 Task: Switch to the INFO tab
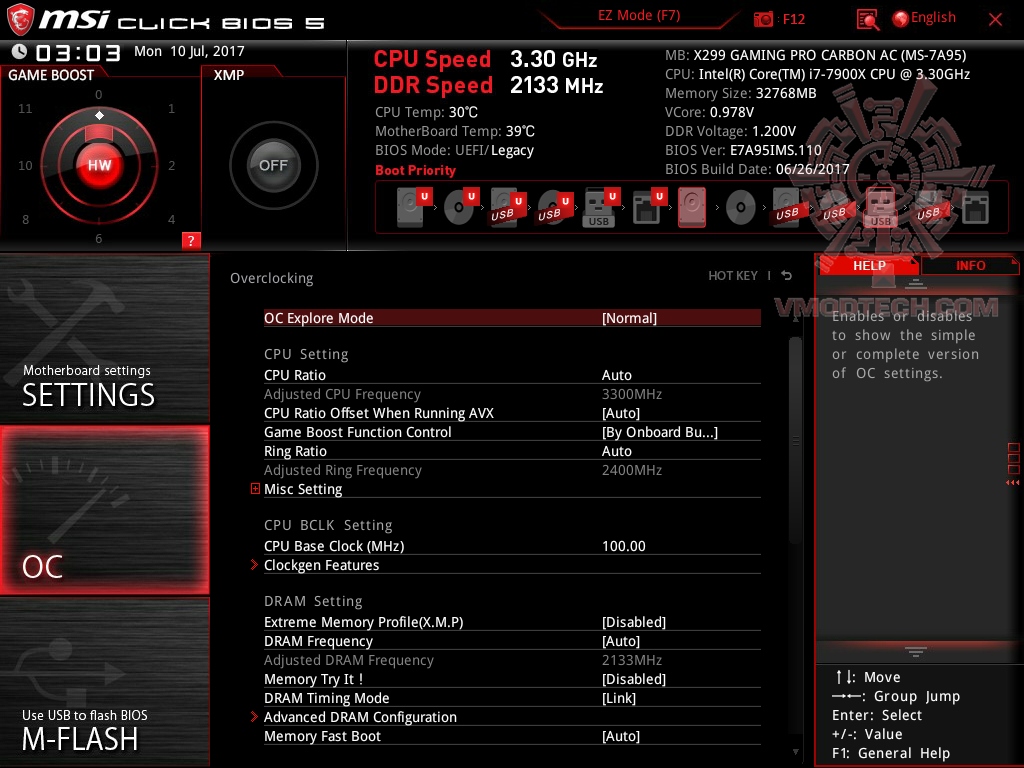coord(970,266)
